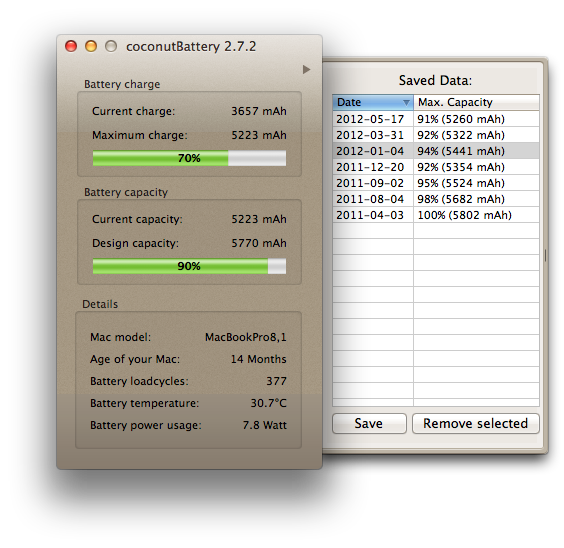564x548 pixels.
Task: Click the 90% battery capacity bar
Action: point(189,266)
